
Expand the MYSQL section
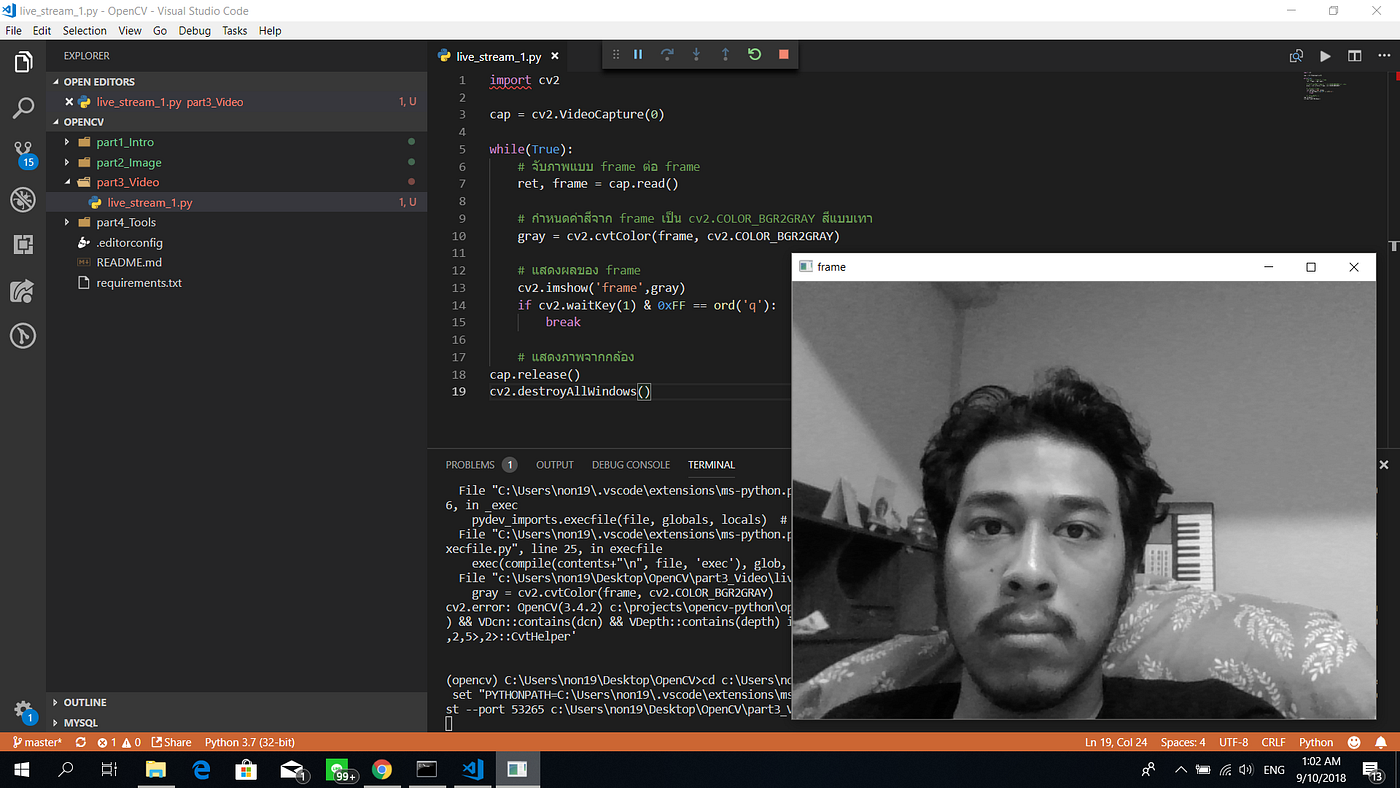tap(80, 722)
